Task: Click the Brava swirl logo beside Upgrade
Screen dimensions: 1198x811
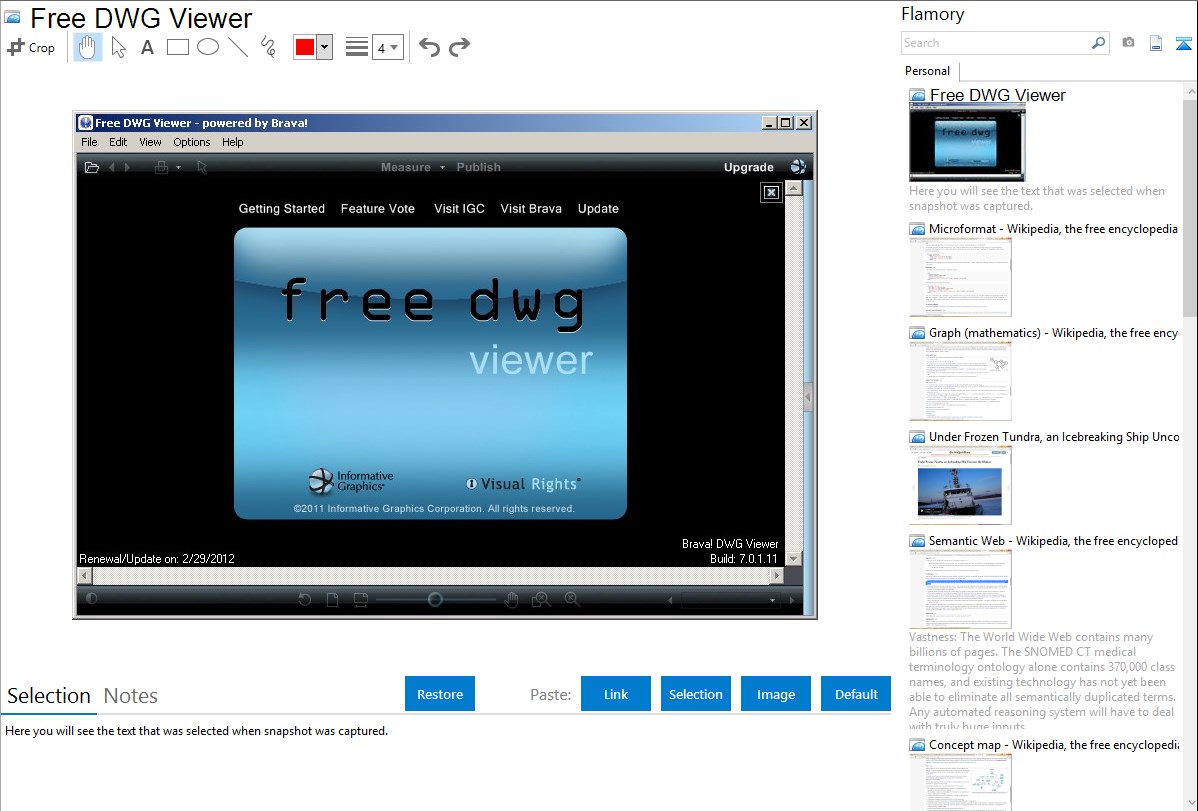Action: tap(798, 167)
